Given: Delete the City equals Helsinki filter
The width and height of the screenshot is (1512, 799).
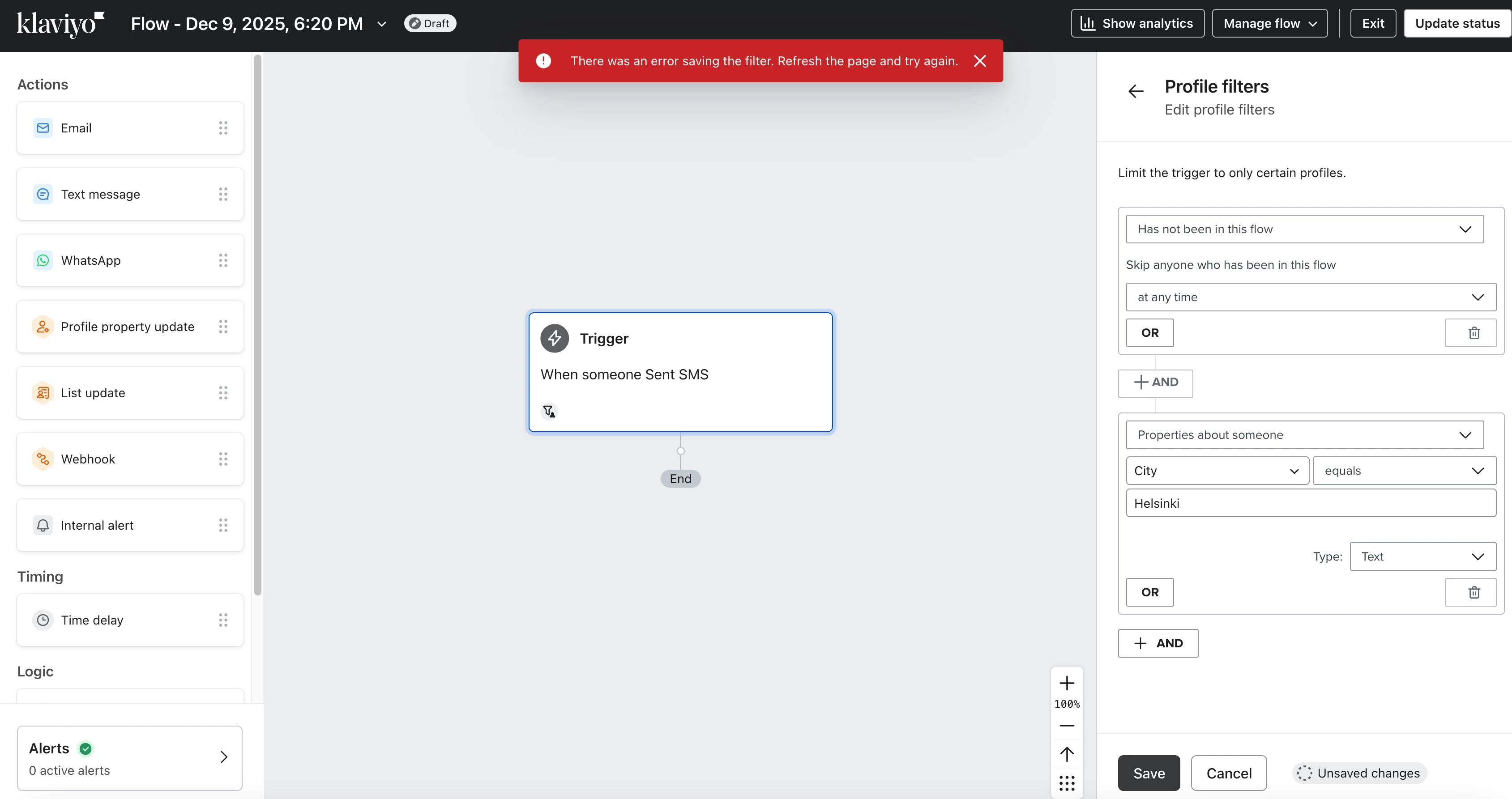Looking at the screenshot, I should point(1473,592).
